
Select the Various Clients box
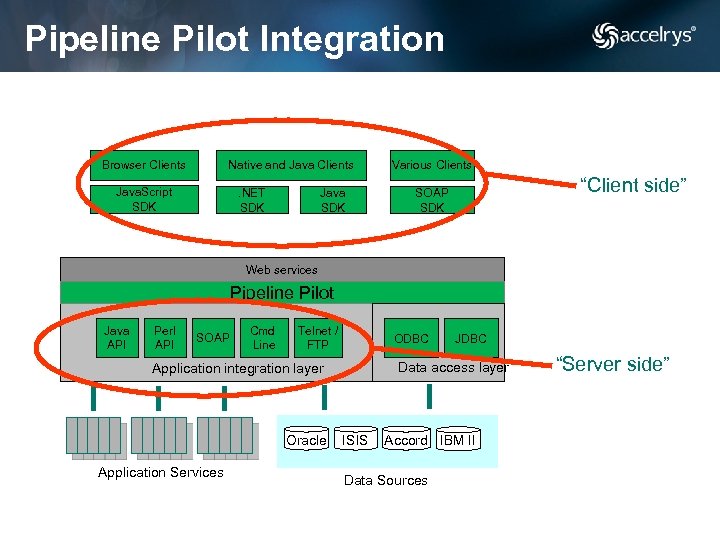(432, 165)
